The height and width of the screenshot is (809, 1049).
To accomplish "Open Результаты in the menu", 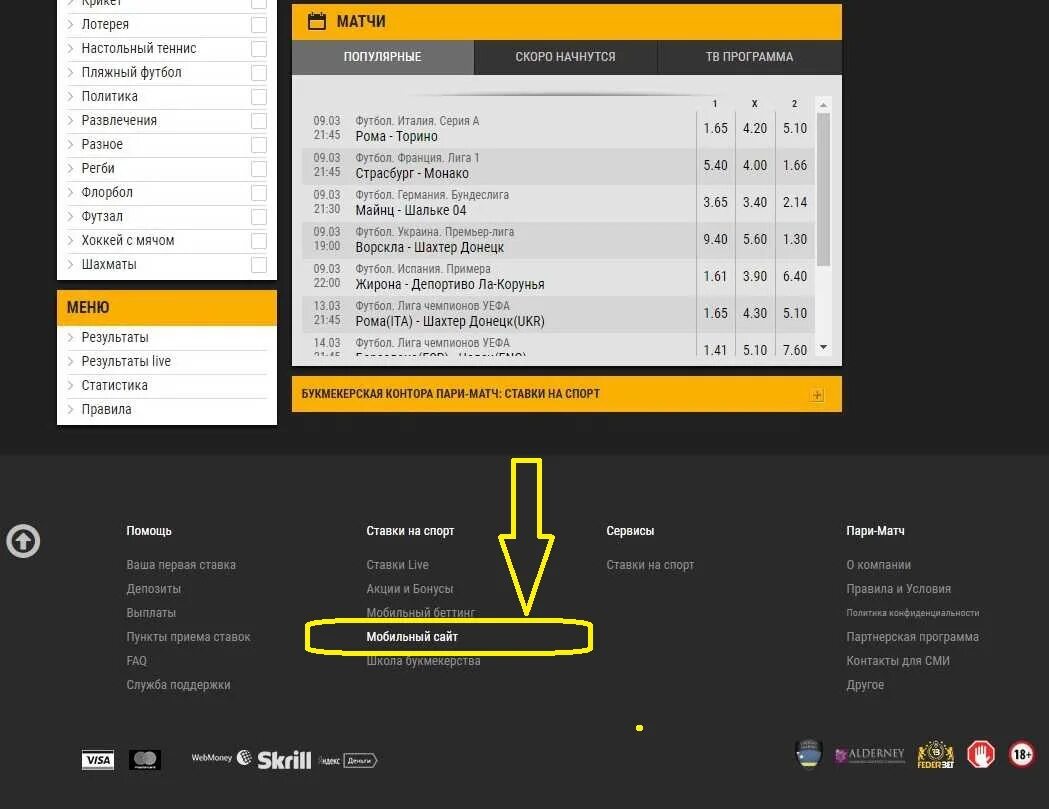I will coord(115,337).
